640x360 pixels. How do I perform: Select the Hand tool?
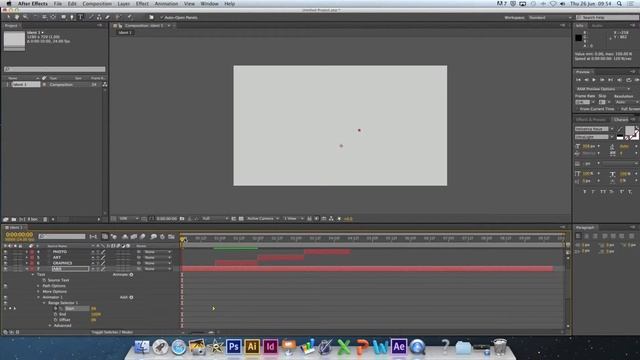[17, 17]
